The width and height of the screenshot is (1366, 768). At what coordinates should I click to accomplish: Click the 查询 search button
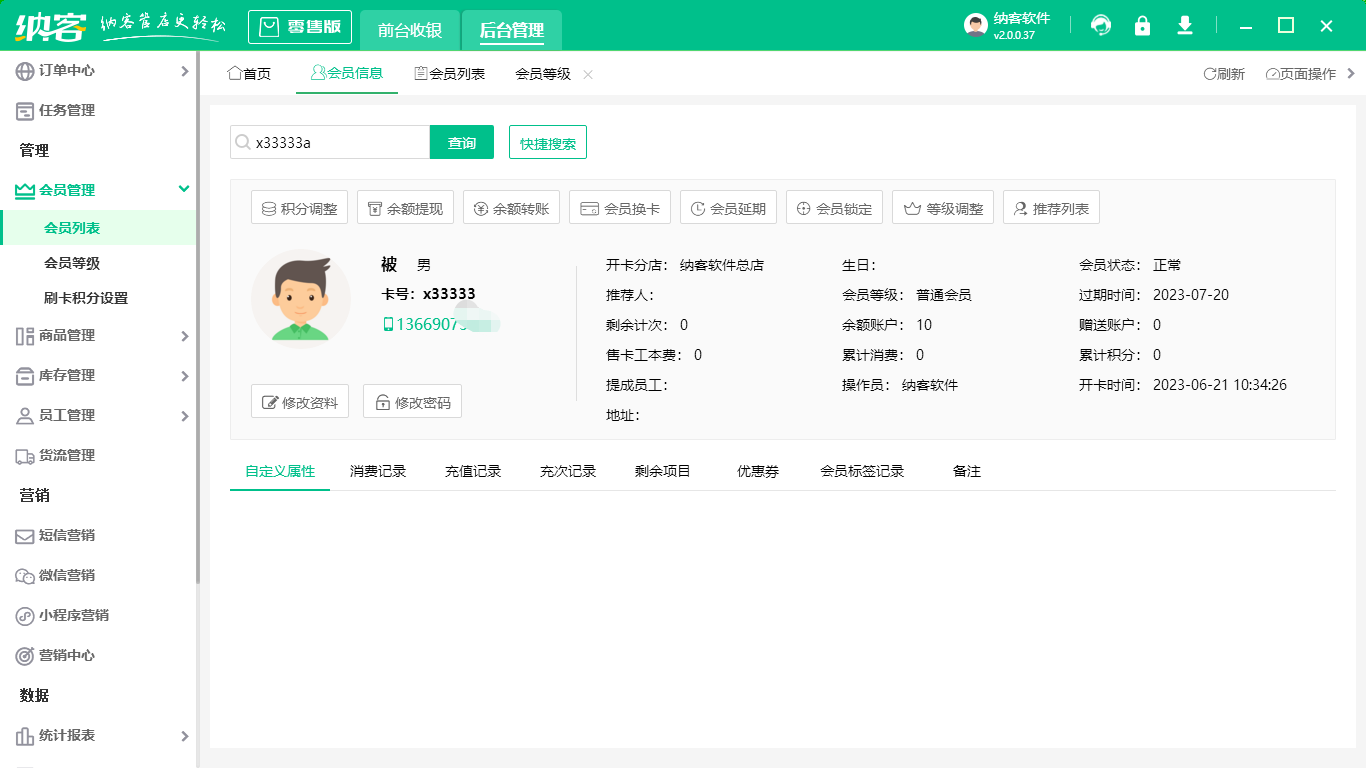pos(461,142)
